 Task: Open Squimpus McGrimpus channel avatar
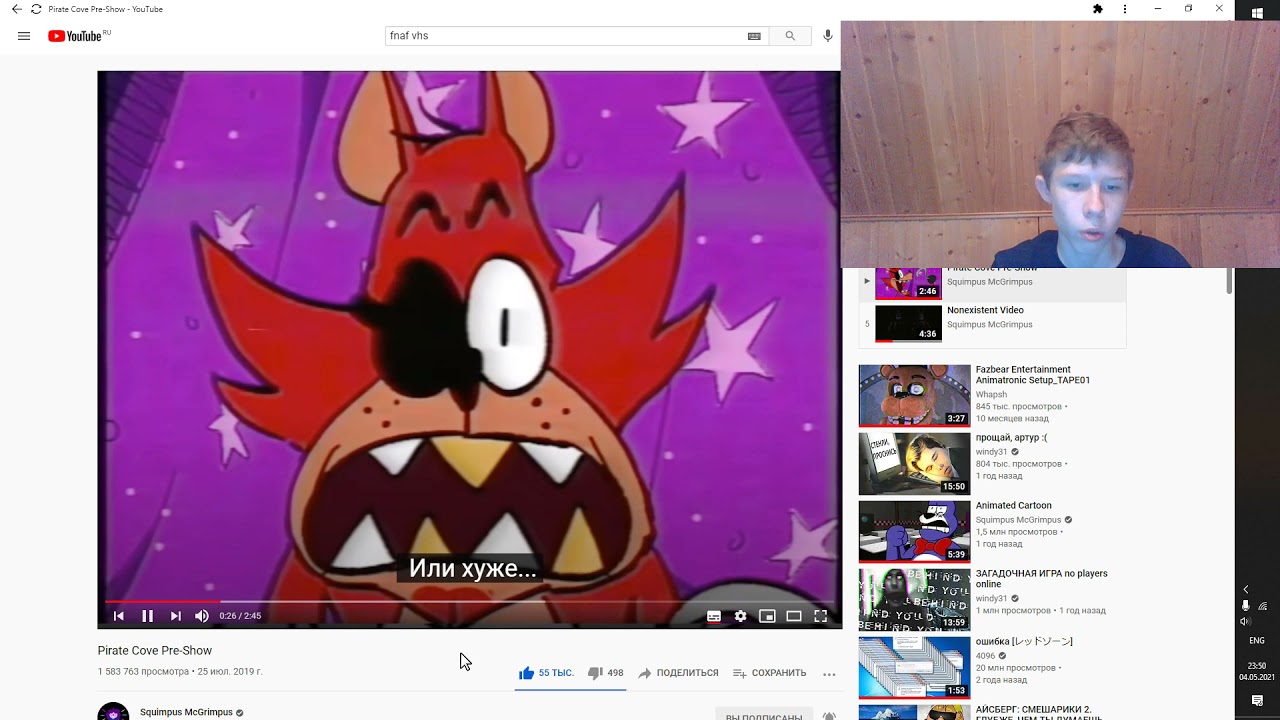(113, 711)
